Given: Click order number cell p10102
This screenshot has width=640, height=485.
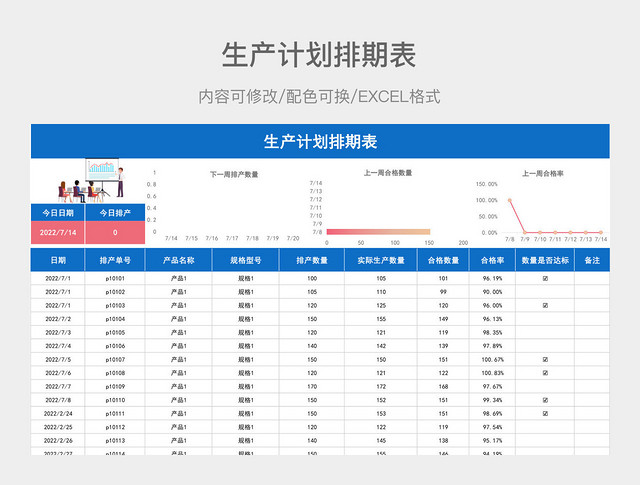Looking at the screenshot, I should [115, 292].
